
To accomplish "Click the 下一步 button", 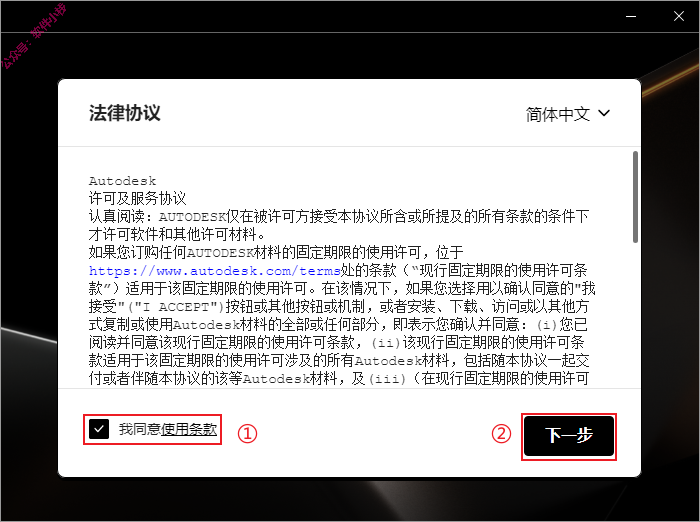I will point(569,436).
